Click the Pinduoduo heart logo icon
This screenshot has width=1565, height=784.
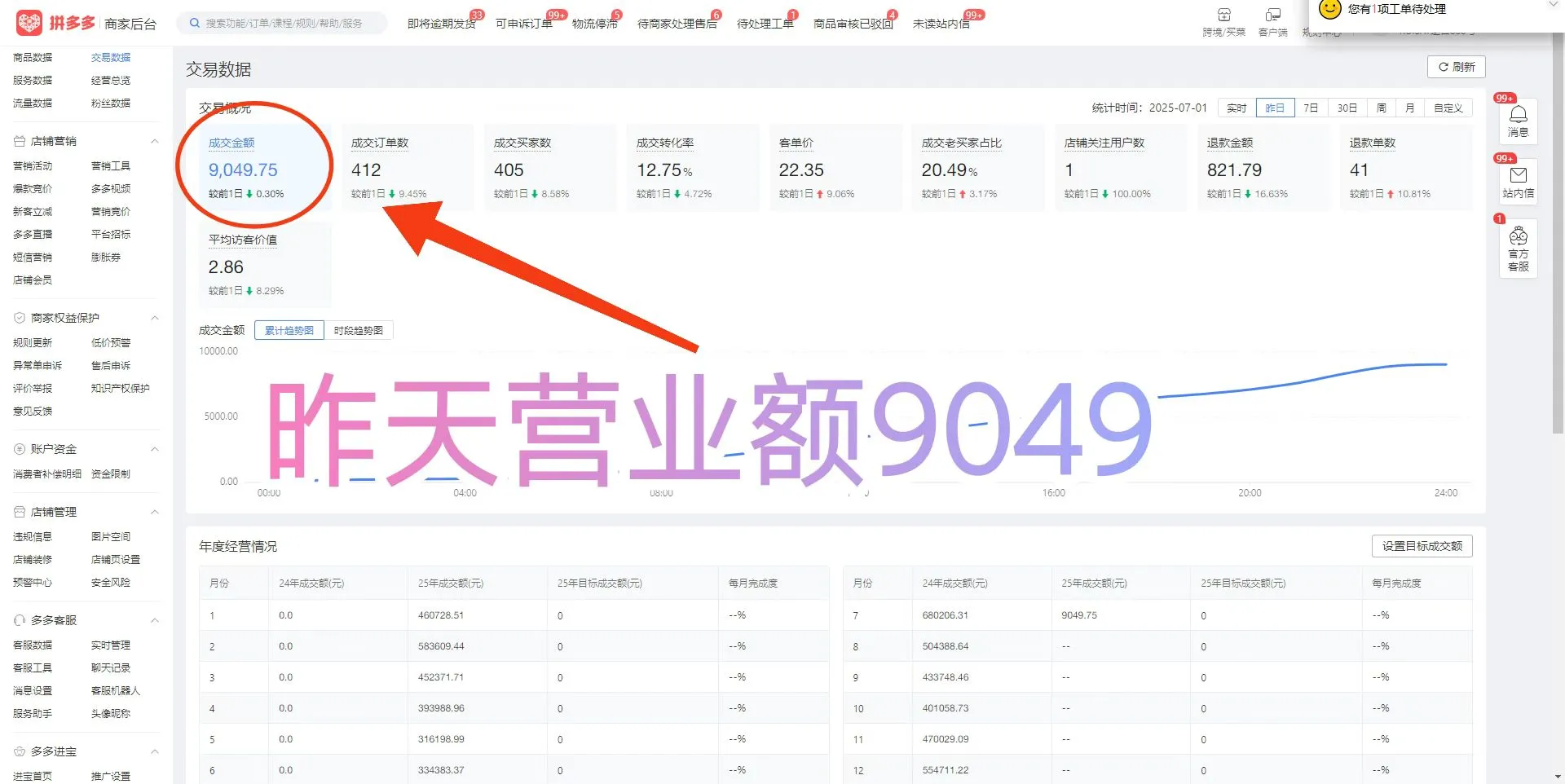click(x=29, y=23)
